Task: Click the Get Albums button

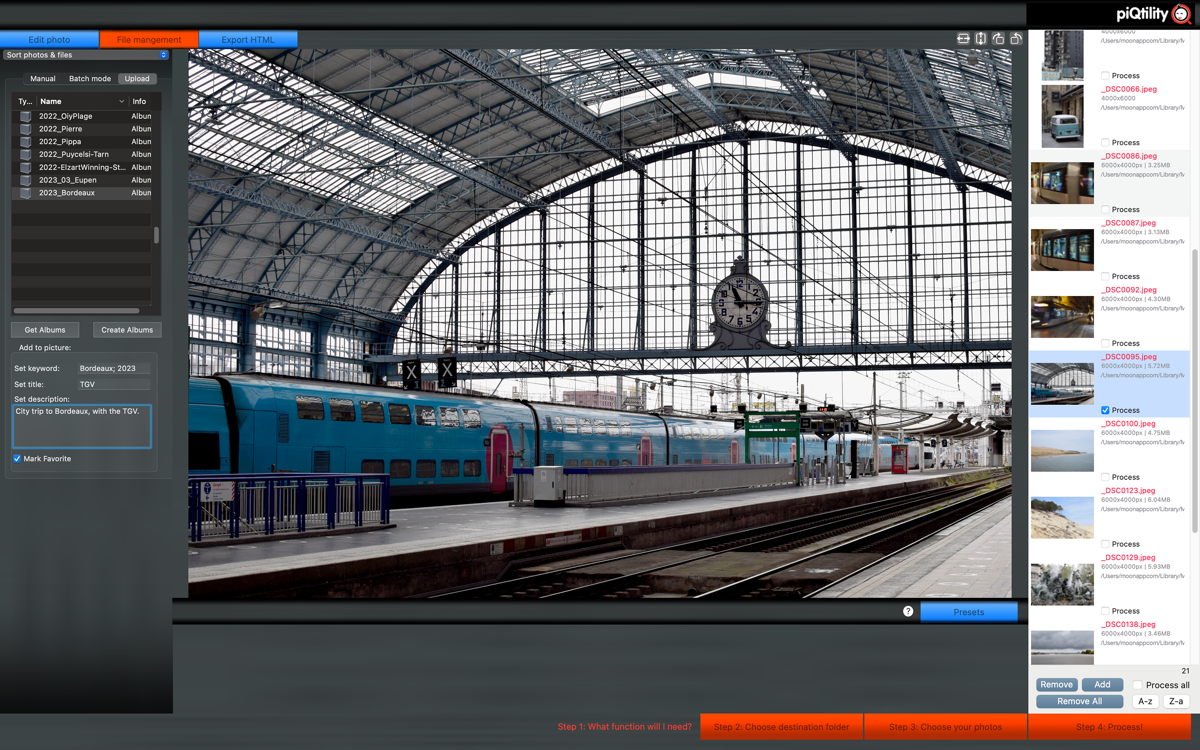Action: [x=45, y=330]
